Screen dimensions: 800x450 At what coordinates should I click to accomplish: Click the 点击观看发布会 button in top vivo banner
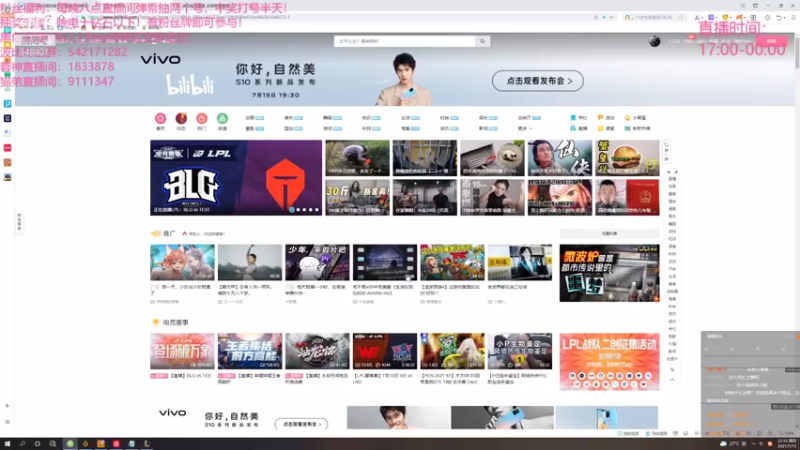538,81
